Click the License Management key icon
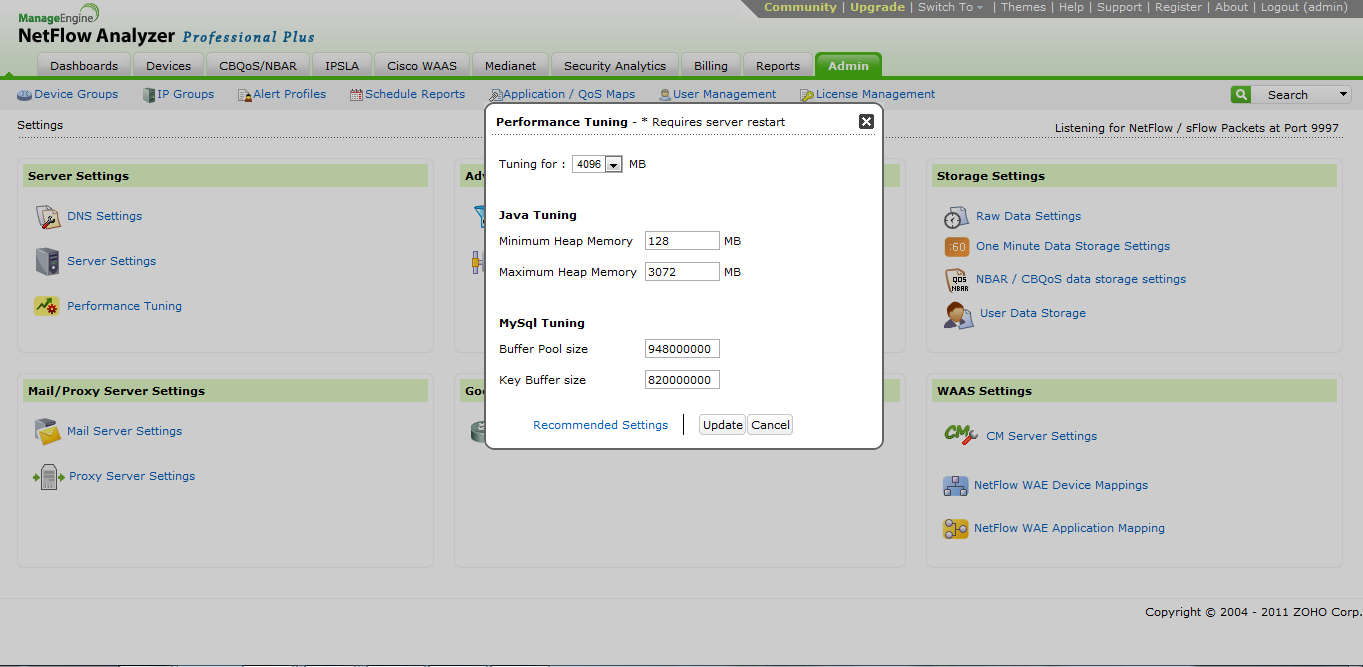This screenshot has width=1363, height=667. coord(807,95)
